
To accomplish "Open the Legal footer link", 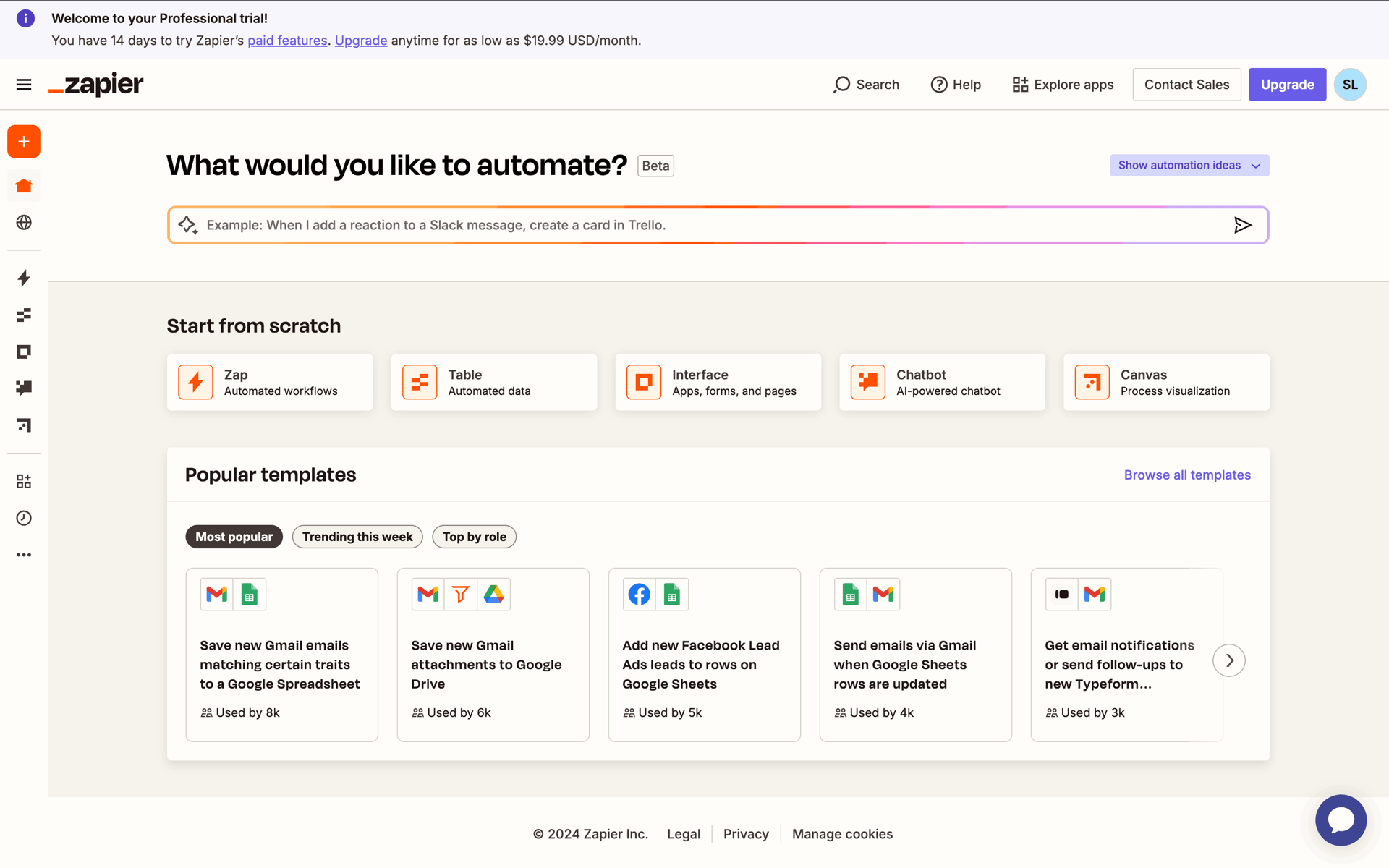I will 684,834.
